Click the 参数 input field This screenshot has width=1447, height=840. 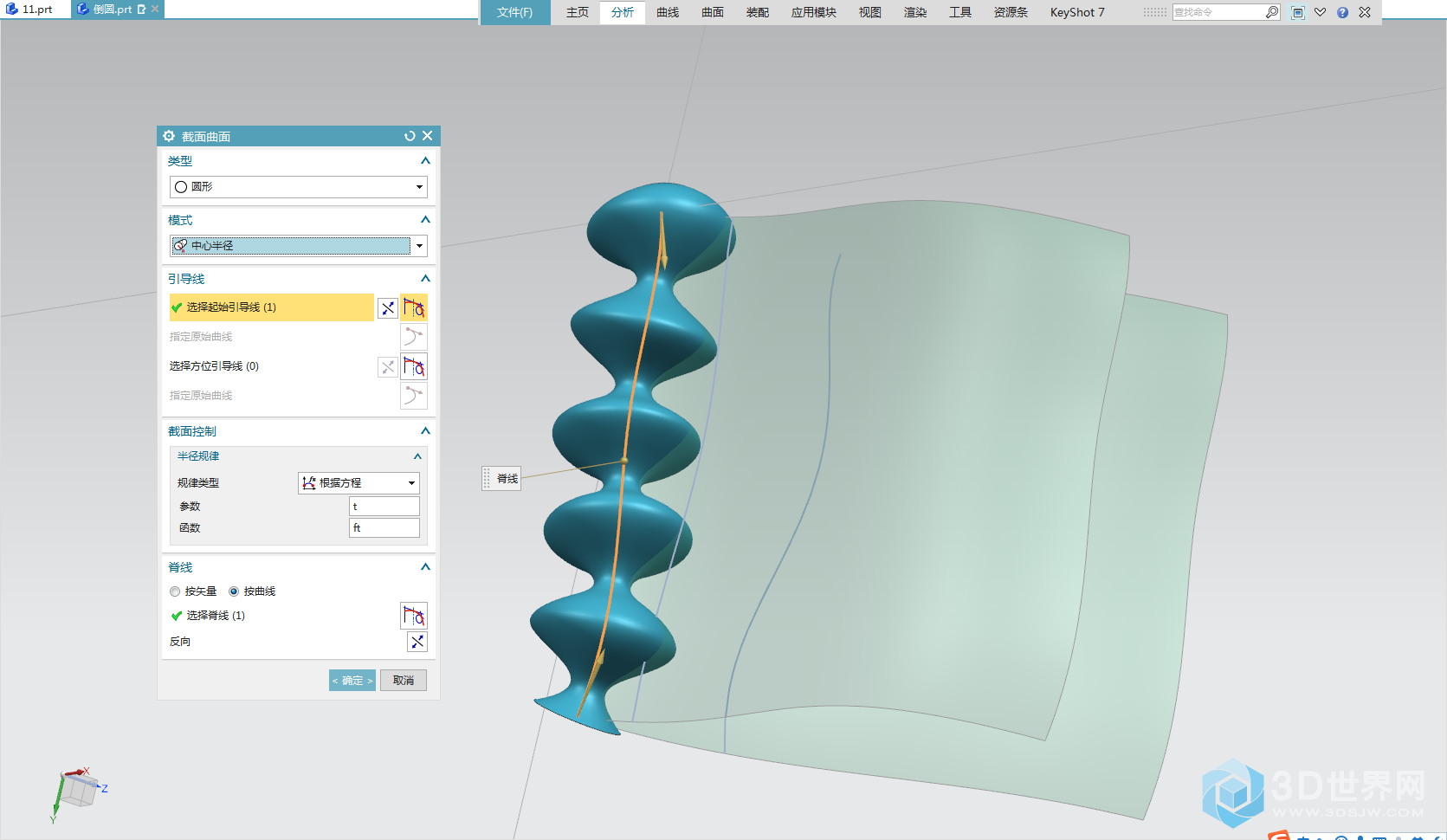384,507
